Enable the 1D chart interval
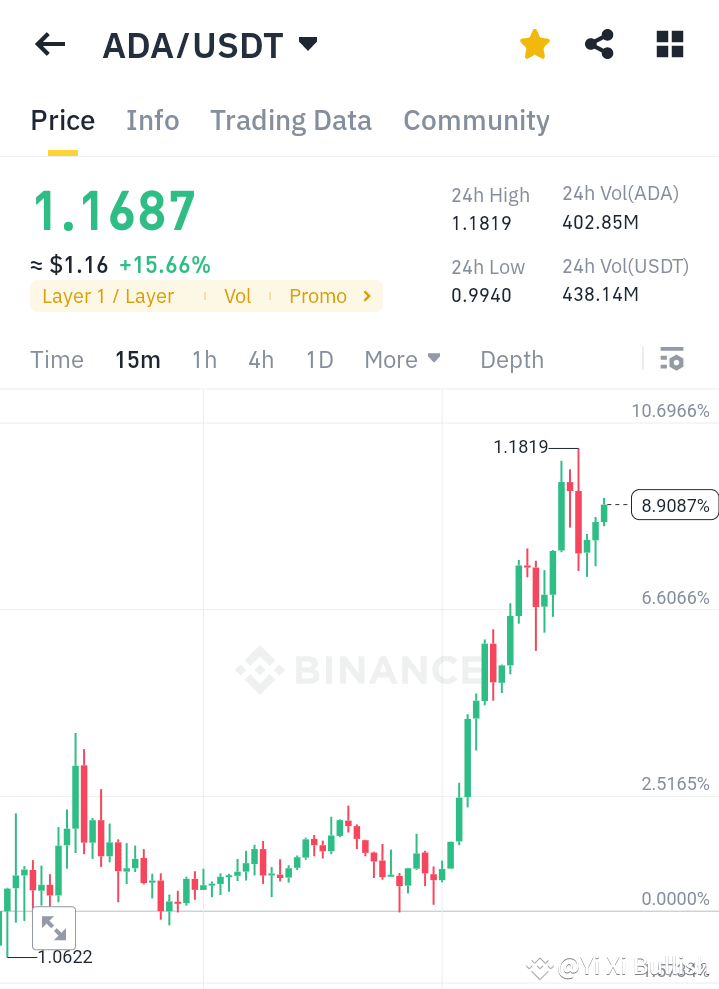The height and width of the screenshot is (989, 719). [x=319, y=359]
